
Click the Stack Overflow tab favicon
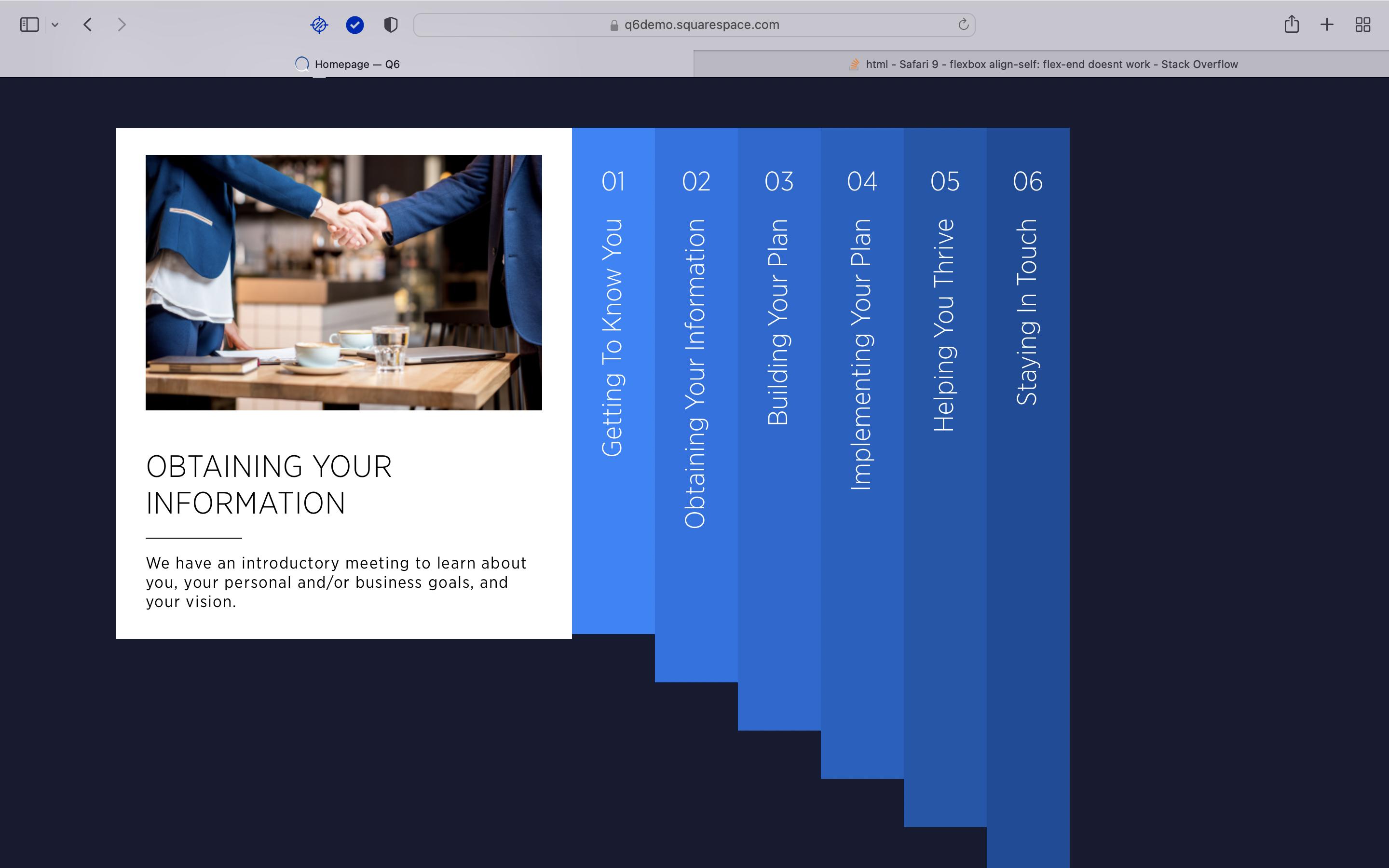[854, 64]
